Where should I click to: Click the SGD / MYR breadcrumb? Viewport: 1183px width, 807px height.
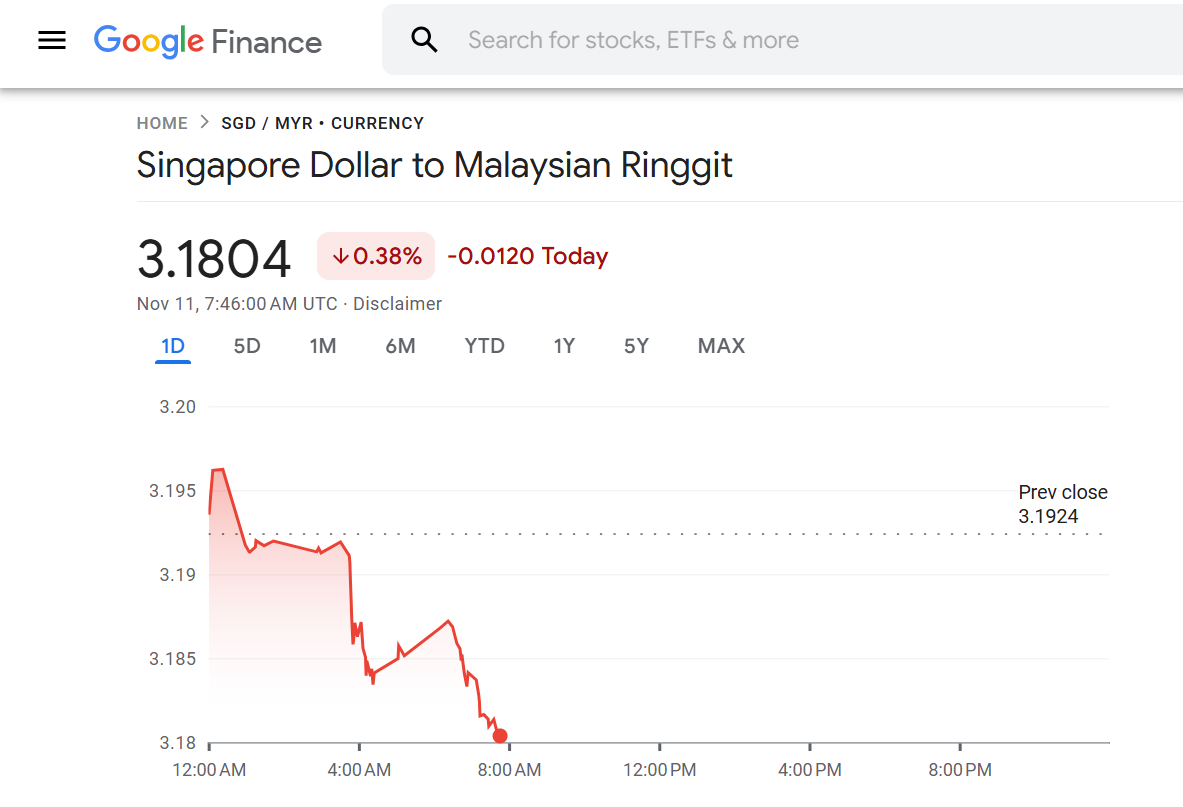266,123
